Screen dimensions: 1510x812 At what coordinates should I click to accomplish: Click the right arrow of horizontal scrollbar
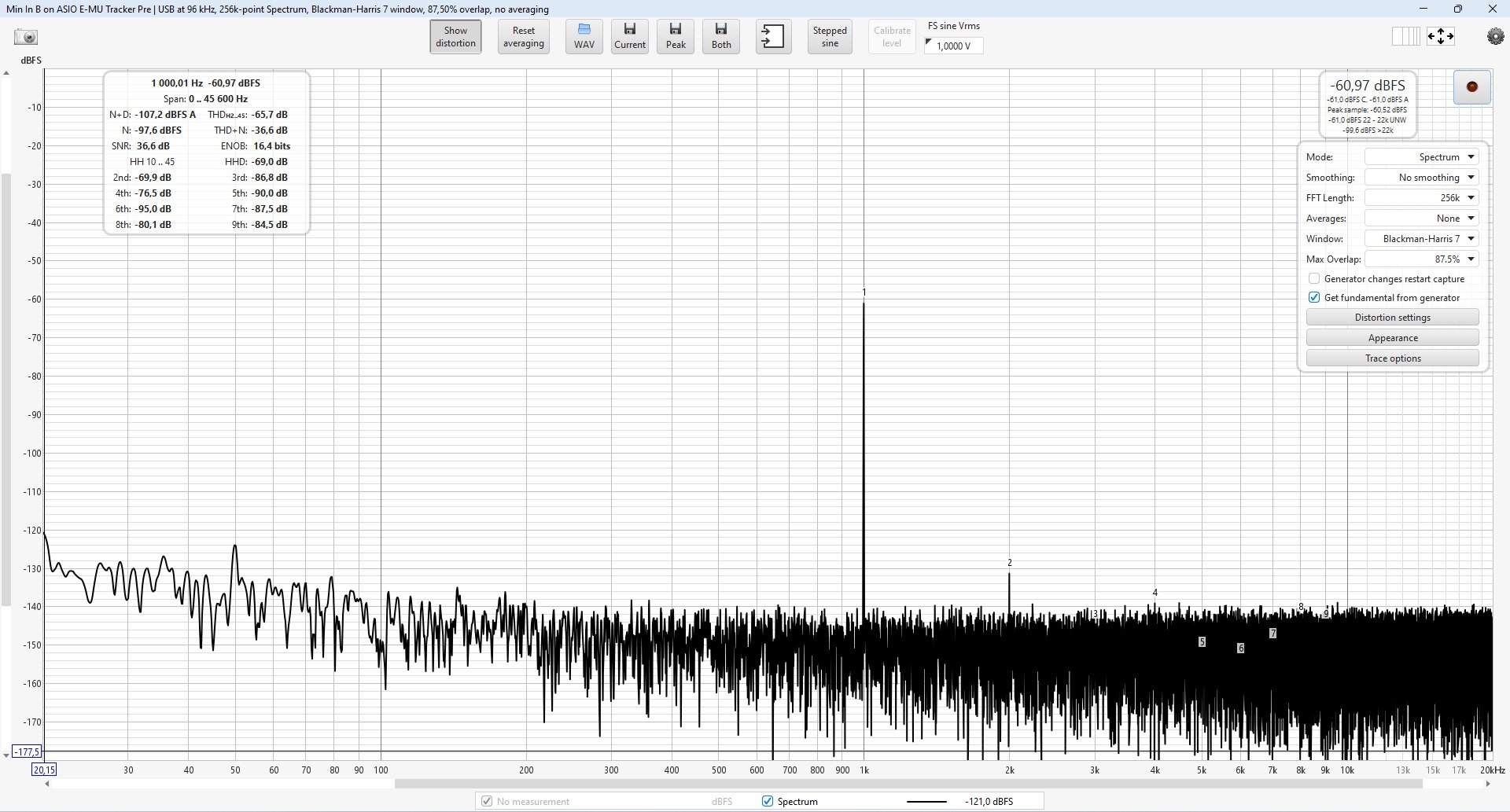click(x=1487, y=784)
